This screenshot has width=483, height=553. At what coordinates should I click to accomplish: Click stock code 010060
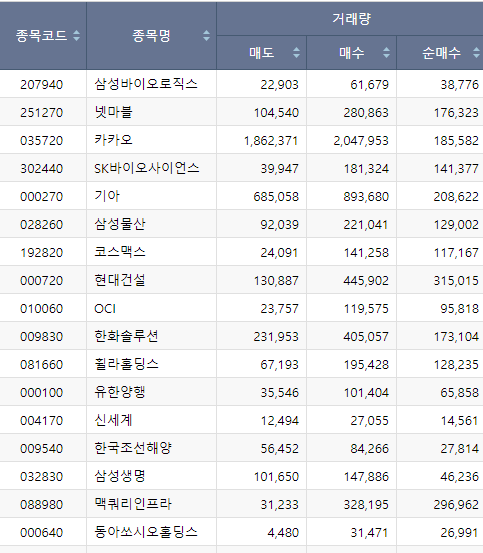tap(42, 309)
